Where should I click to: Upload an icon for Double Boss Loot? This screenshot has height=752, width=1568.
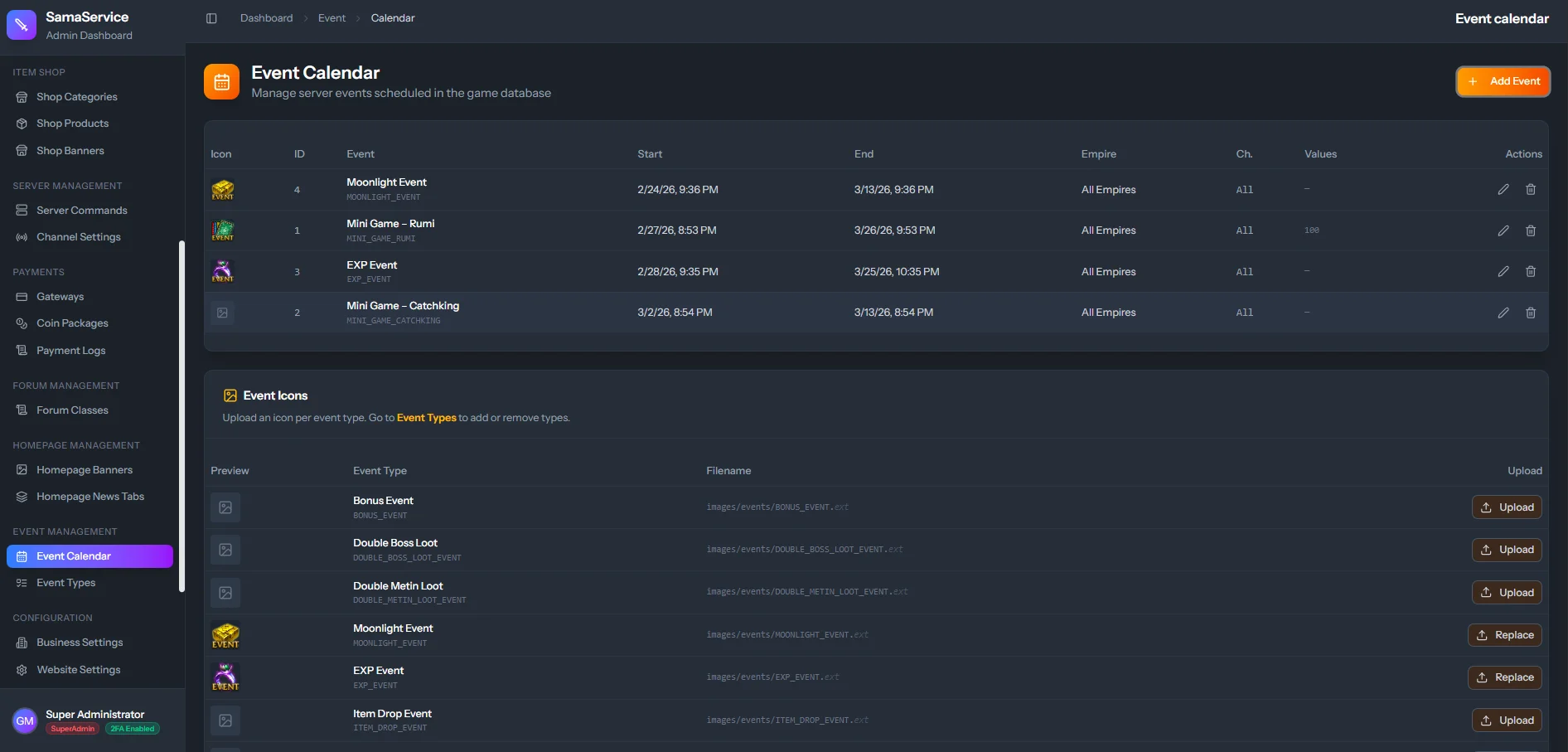[1507, 550]
